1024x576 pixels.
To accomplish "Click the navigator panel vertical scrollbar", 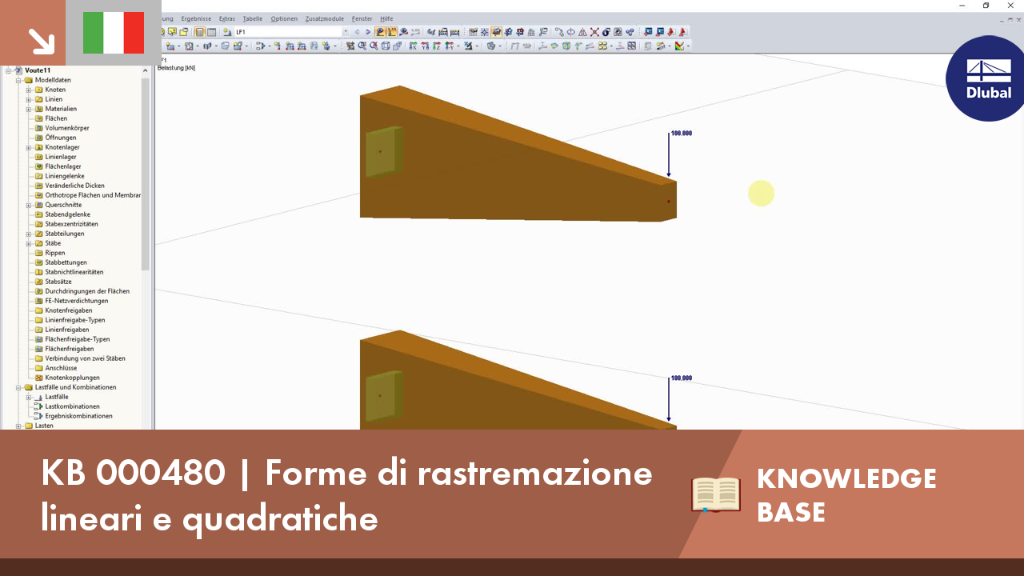I will [x=146, y=173].
